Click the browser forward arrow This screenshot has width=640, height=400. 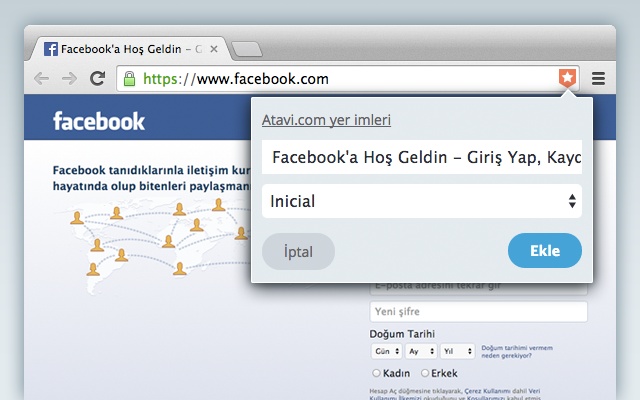pyautogui.click(x=69, y=78)
